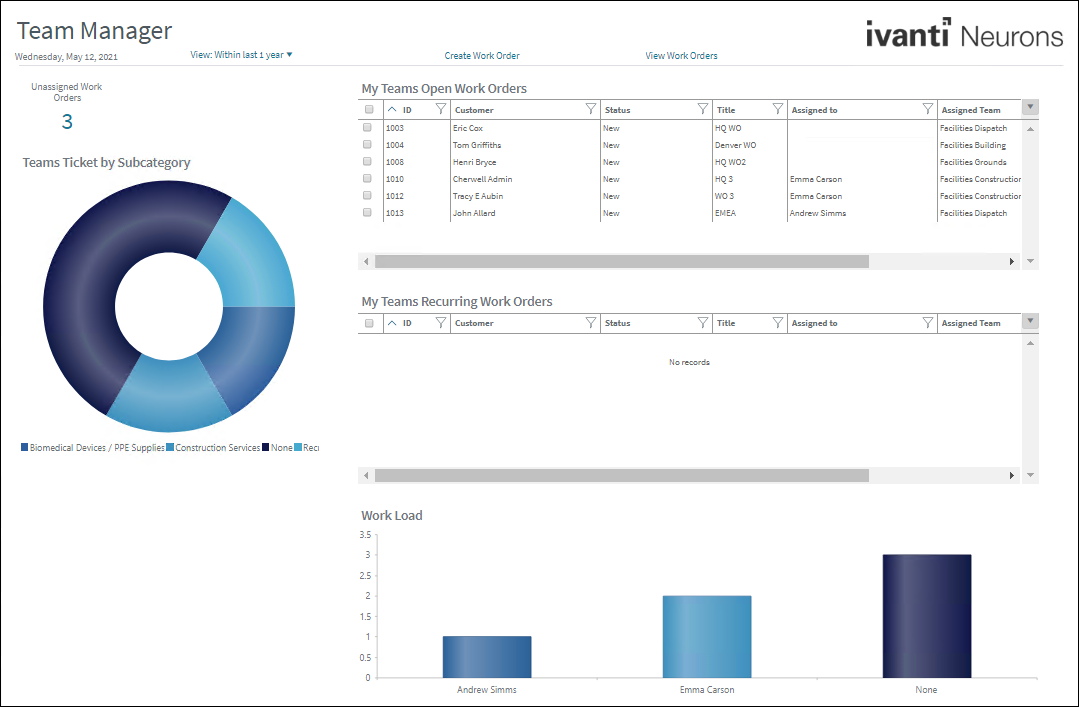Image resolution: width=1079 pixels, height=707 pixels.
Task: Open the filter on the Customer column
Action: tap(591, 109)
